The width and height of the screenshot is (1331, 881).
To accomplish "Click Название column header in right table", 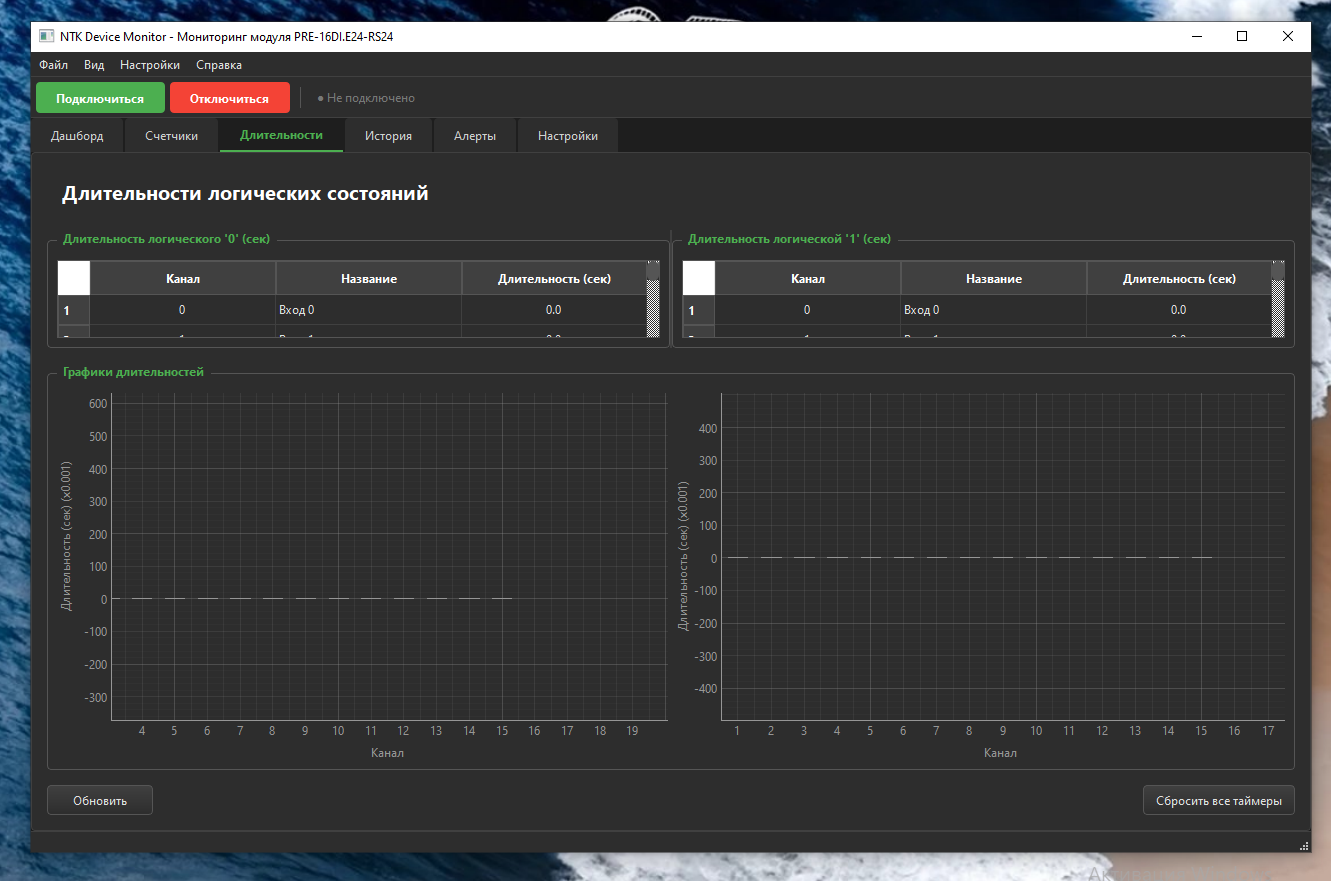I will coord(993,279).
